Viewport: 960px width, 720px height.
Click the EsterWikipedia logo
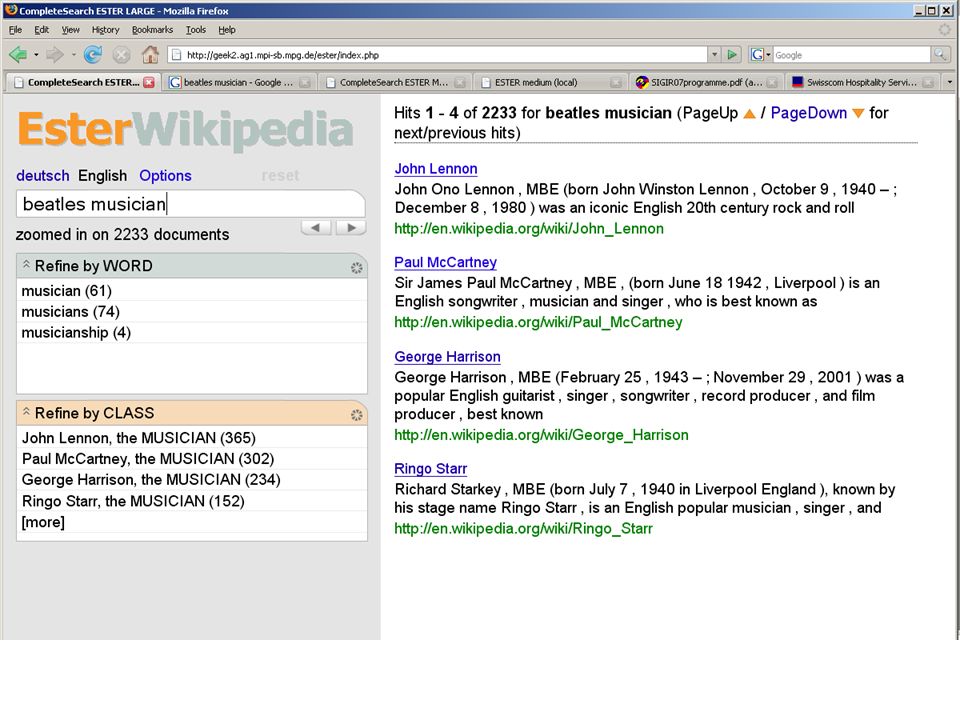[x=186, y=129]
